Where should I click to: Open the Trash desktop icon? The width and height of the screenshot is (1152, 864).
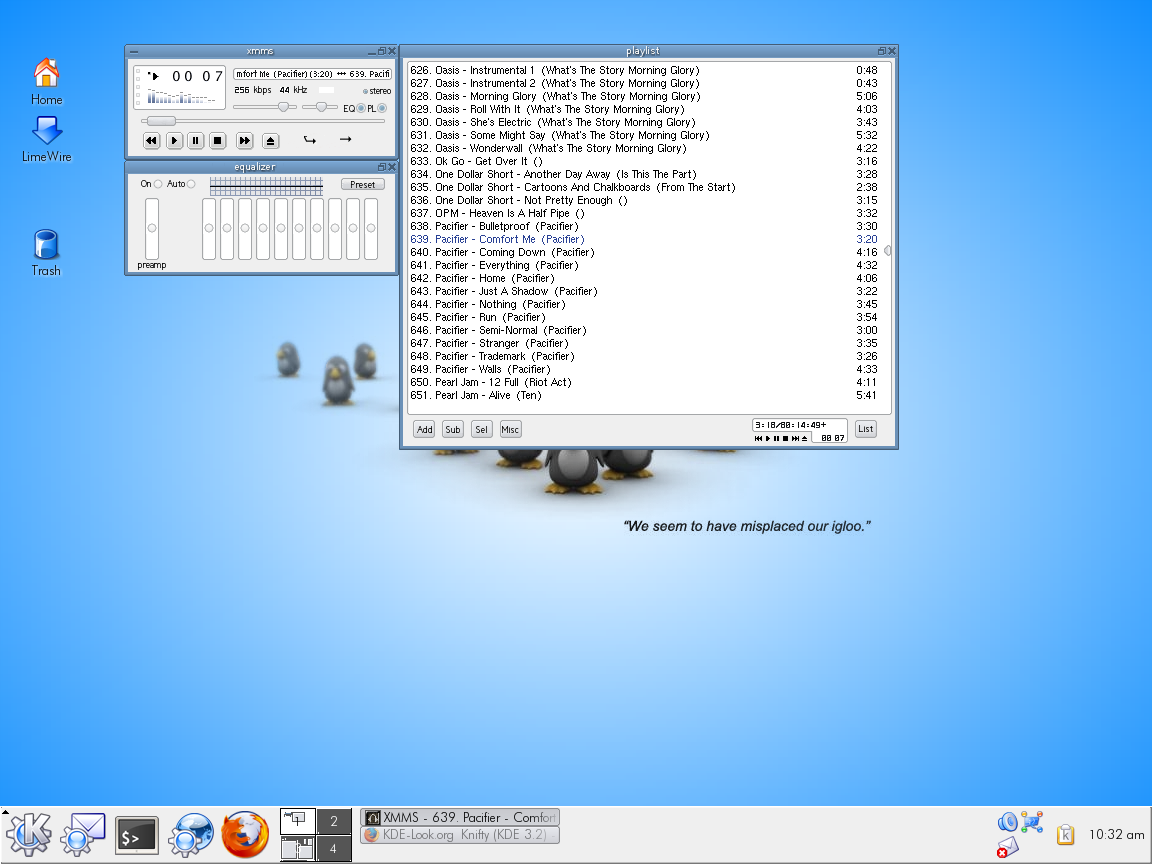point(46,253)
